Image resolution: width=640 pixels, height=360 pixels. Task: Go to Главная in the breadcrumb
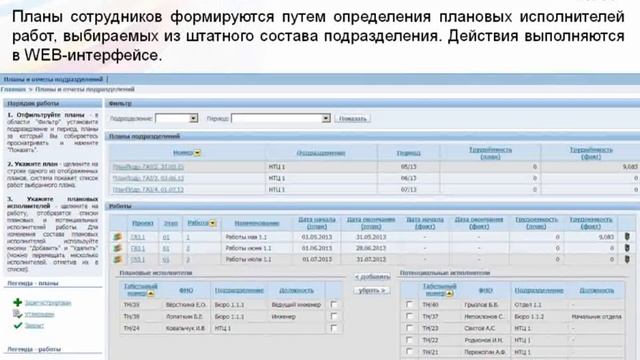pyautogui.click(x=13, y=89)
